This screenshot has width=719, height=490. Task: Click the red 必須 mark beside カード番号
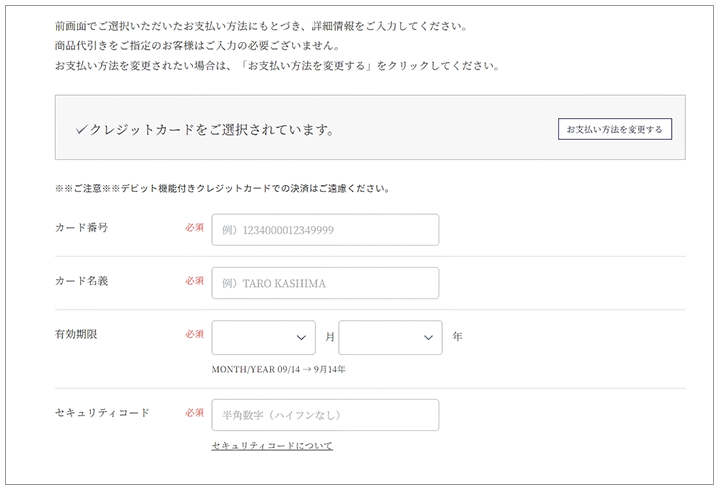pos(194,227)
